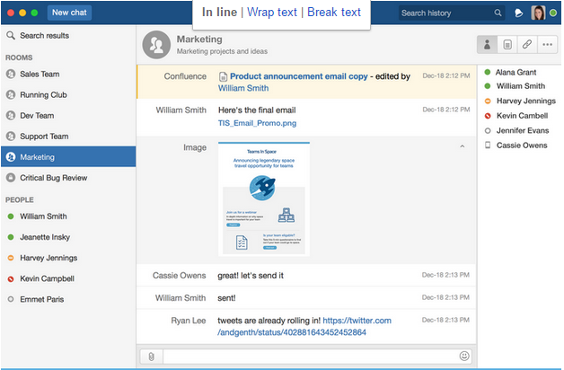Image resolution: width=564 pixels, height=370 pixels.
Task: Click the 'great! let's send it' message text
Action: click(x=250, y=275)
